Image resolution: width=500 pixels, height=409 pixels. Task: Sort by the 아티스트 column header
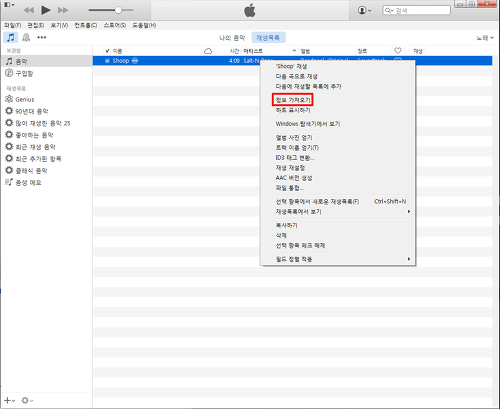[x=253, y=51]
